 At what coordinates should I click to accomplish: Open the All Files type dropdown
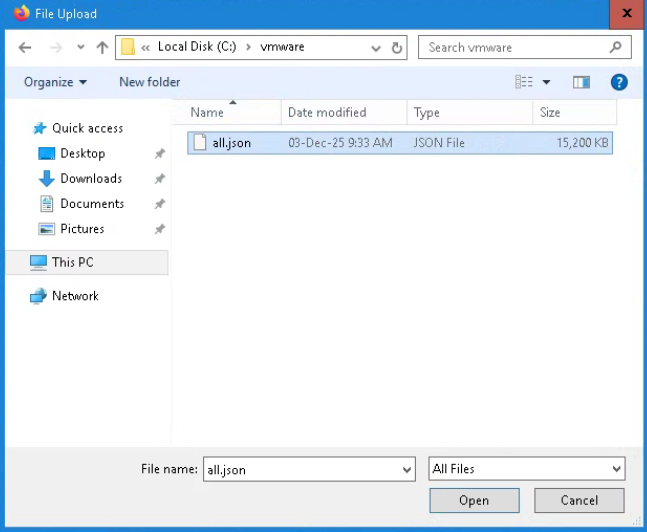point(616,469)
